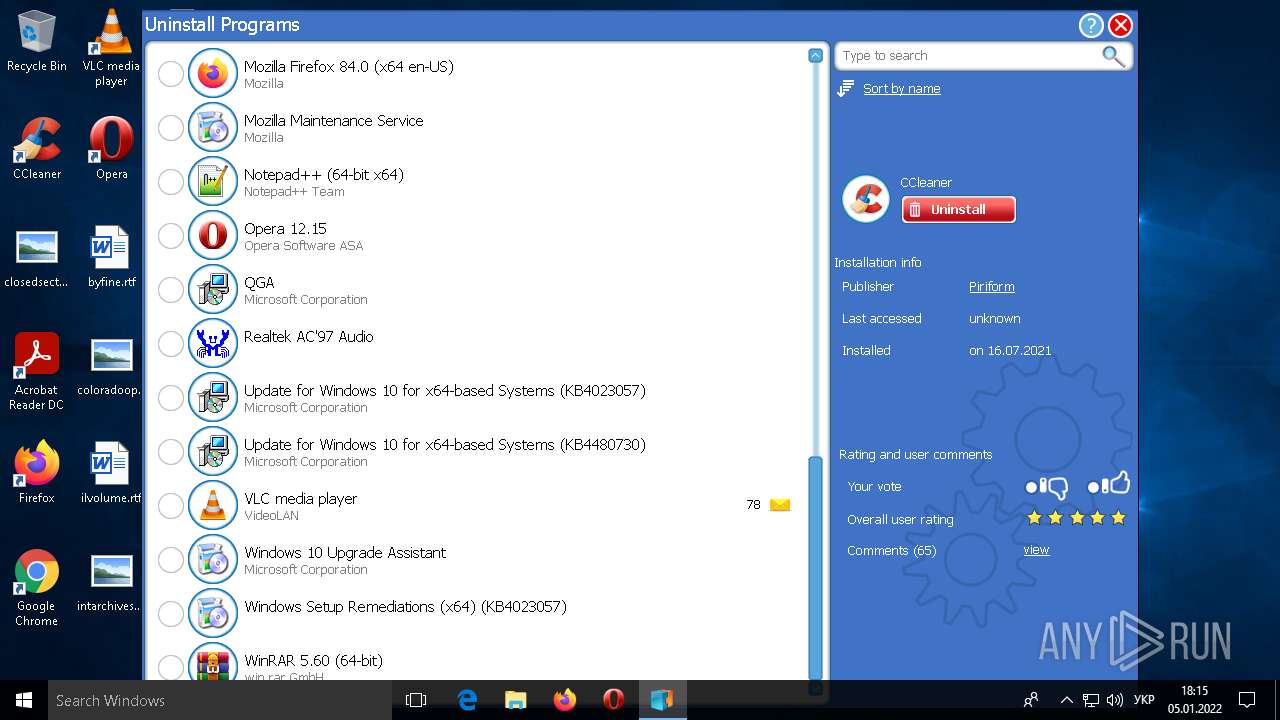Click the sort order icon

(846, 89)
